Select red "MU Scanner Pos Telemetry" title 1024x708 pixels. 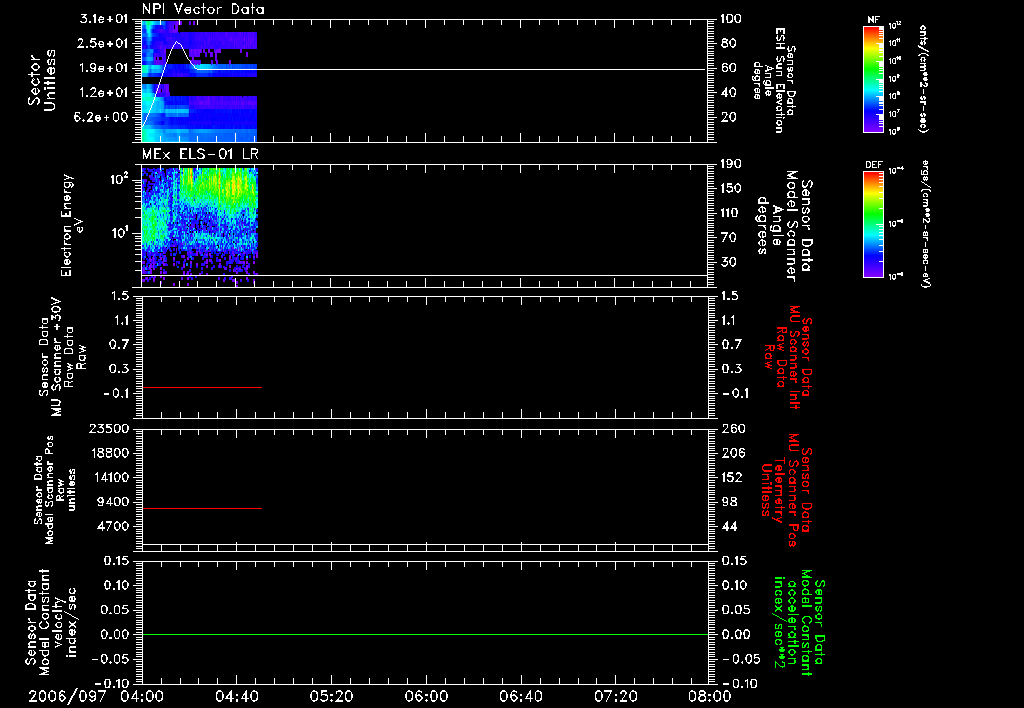pos(787,490)
